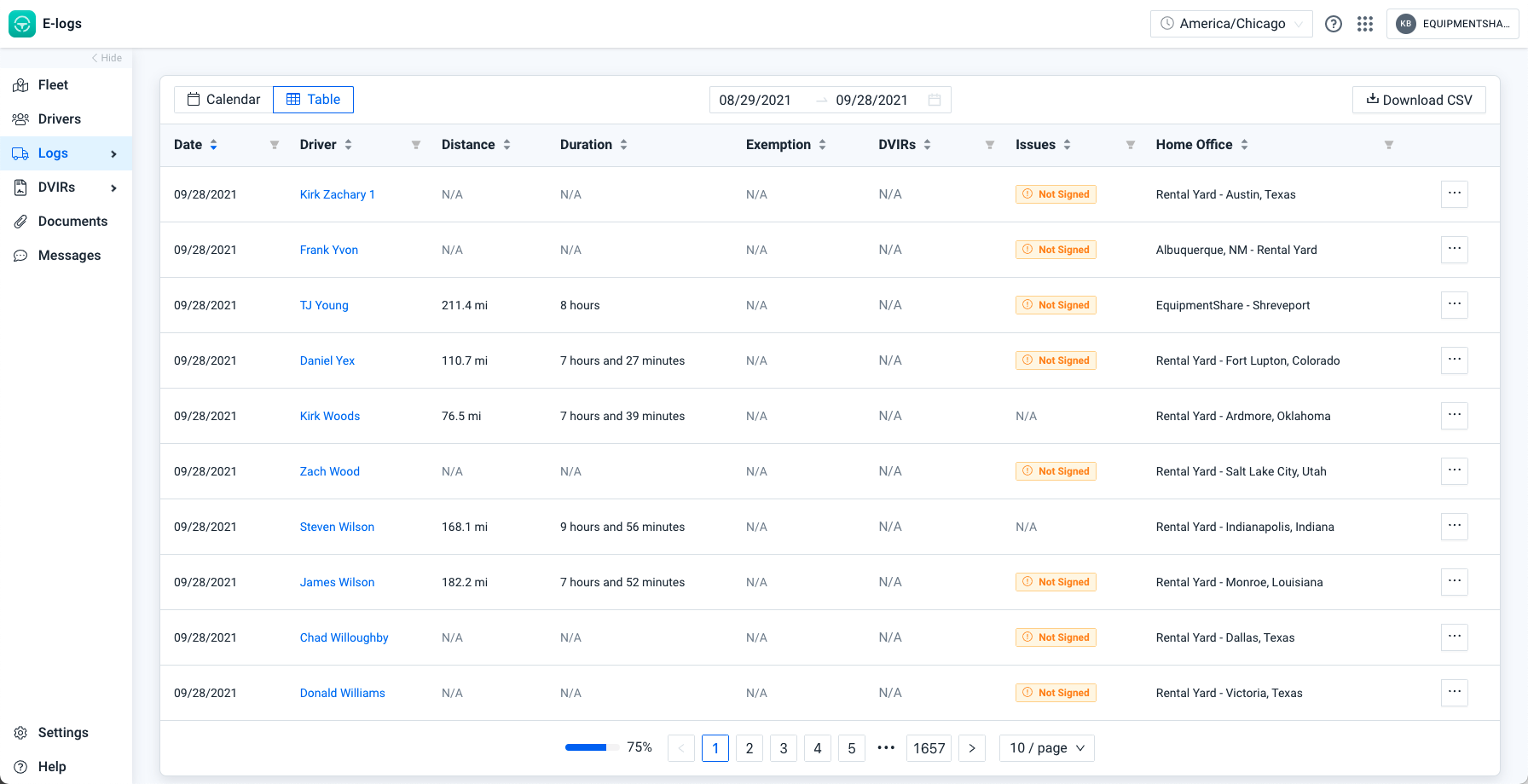This screenshot has height=784, width=1528.
Task: Click the E-logs app logo icon
Action: point(22,24)
